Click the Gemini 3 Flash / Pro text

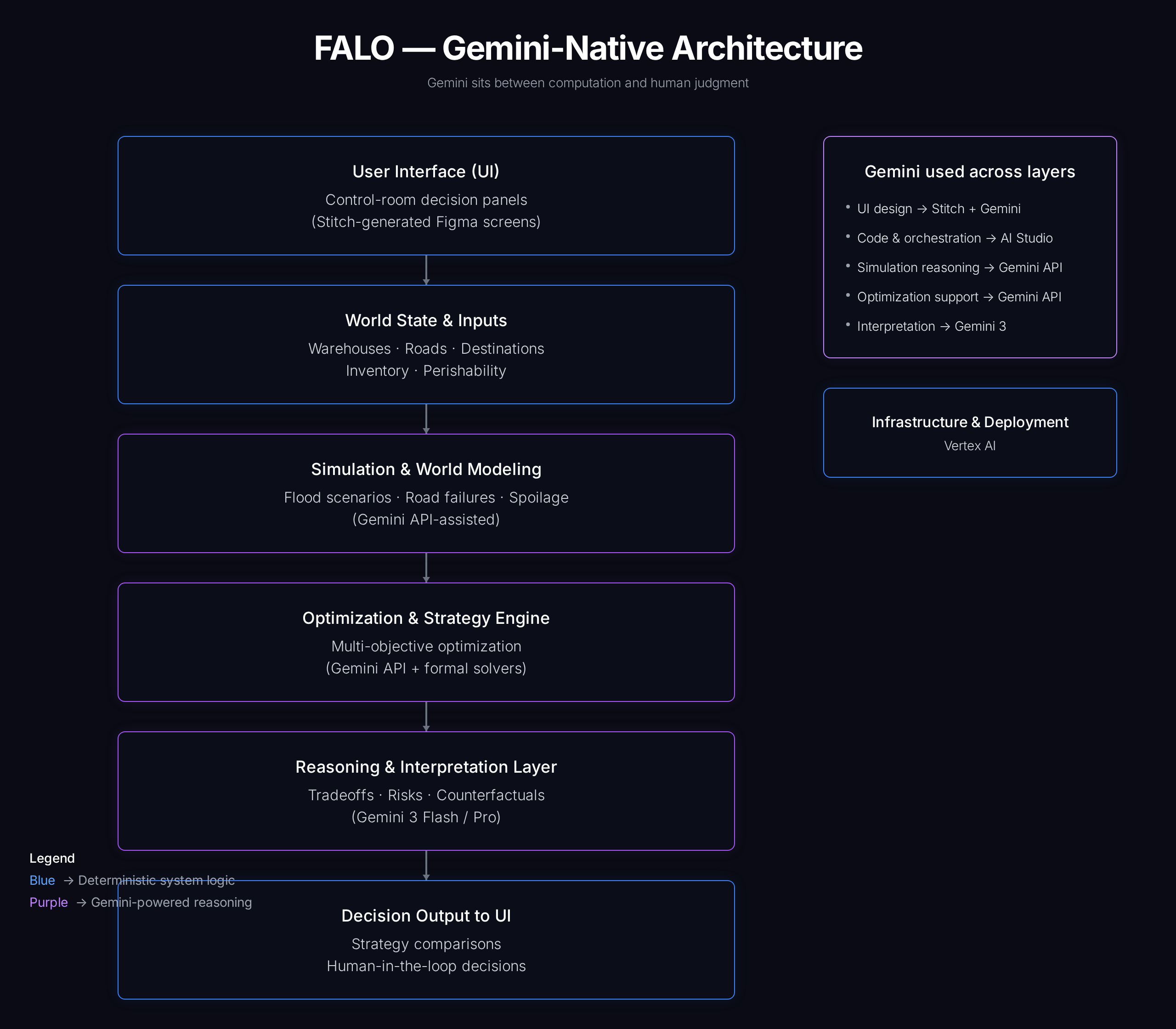pos(425,817)
